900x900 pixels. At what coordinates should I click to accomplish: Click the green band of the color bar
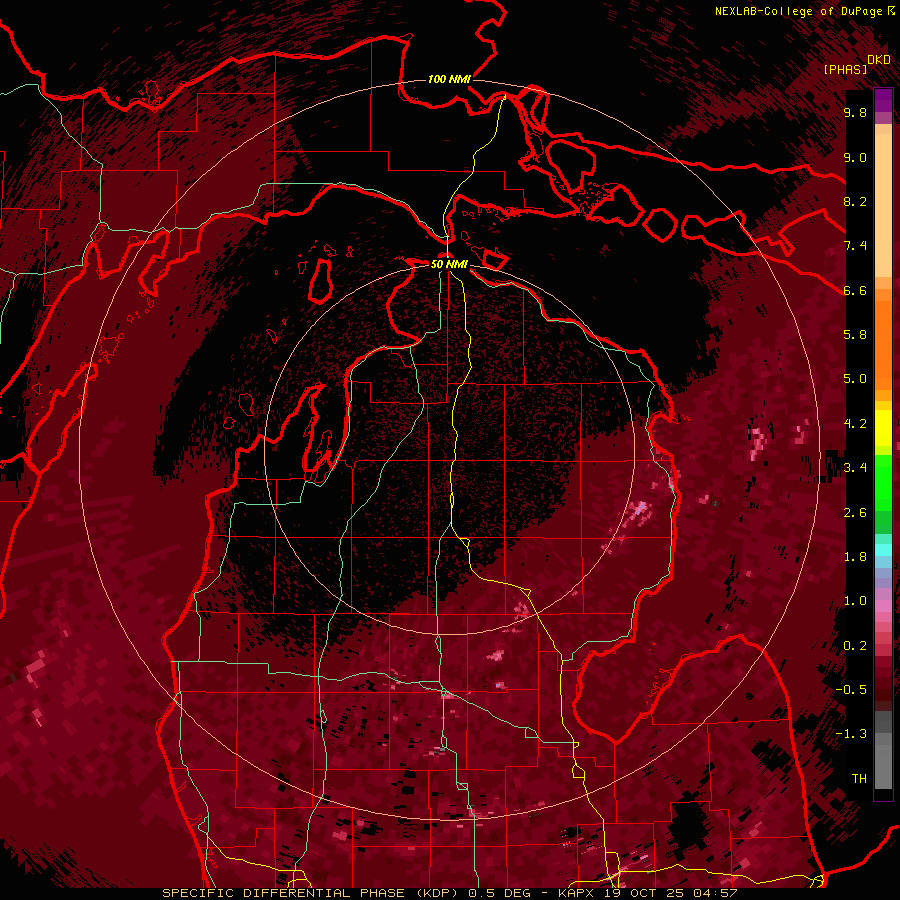[883, 482]
